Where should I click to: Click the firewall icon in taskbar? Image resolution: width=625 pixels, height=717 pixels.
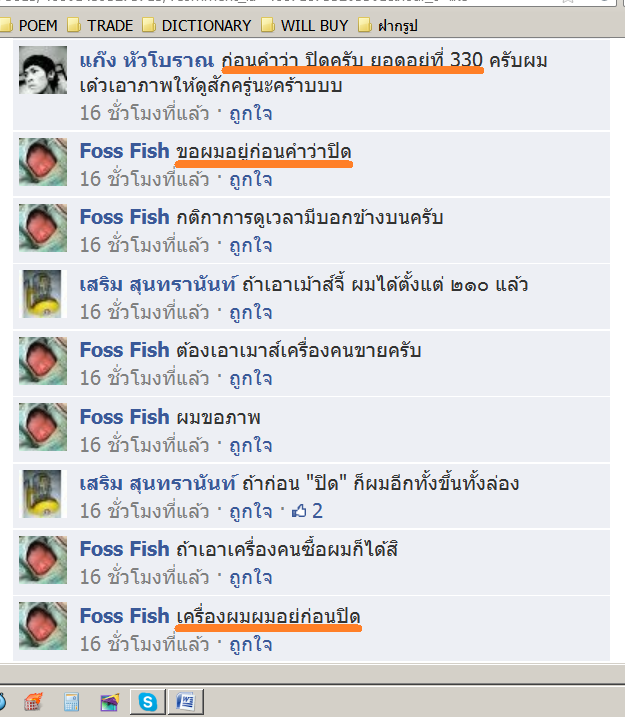coord(33,702)
